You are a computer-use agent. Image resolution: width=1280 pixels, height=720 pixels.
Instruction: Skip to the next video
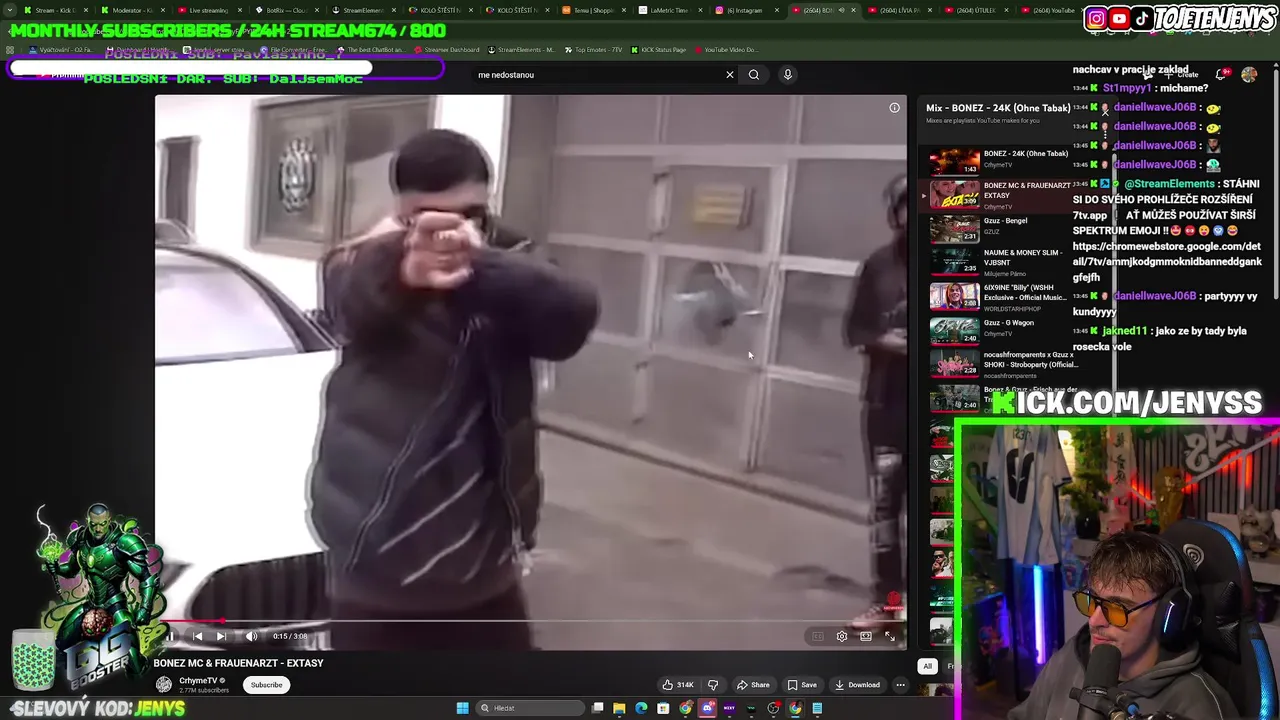point(221,636)
